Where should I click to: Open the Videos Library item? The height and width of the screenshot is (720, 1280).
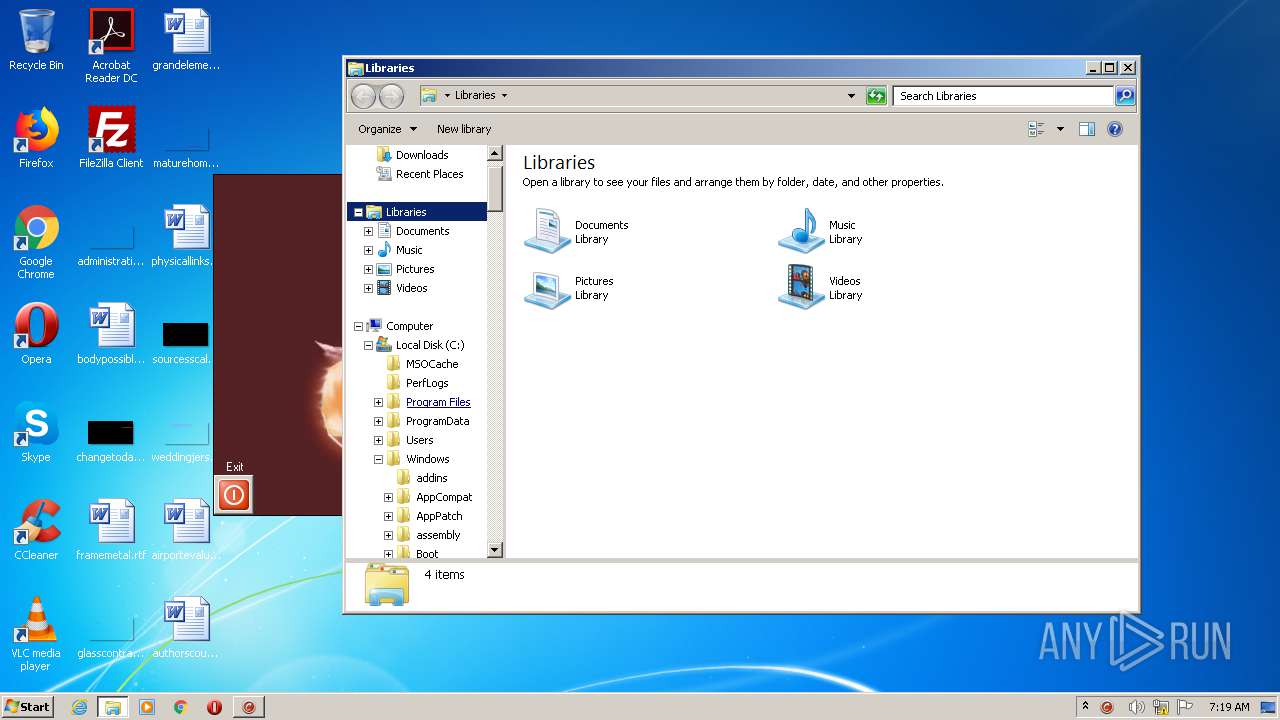[x=821, y=288]
